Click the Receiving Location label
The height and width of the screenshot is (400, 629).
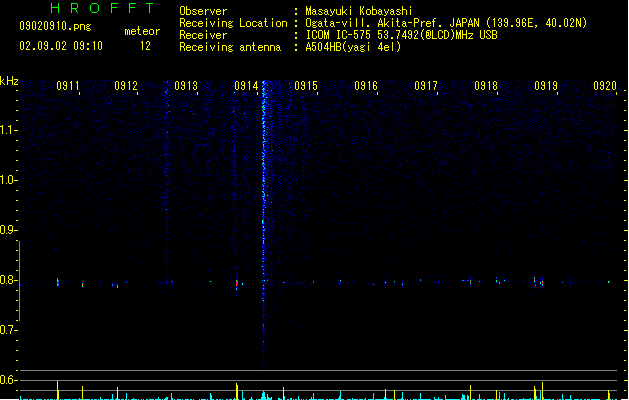click(233, 23)
